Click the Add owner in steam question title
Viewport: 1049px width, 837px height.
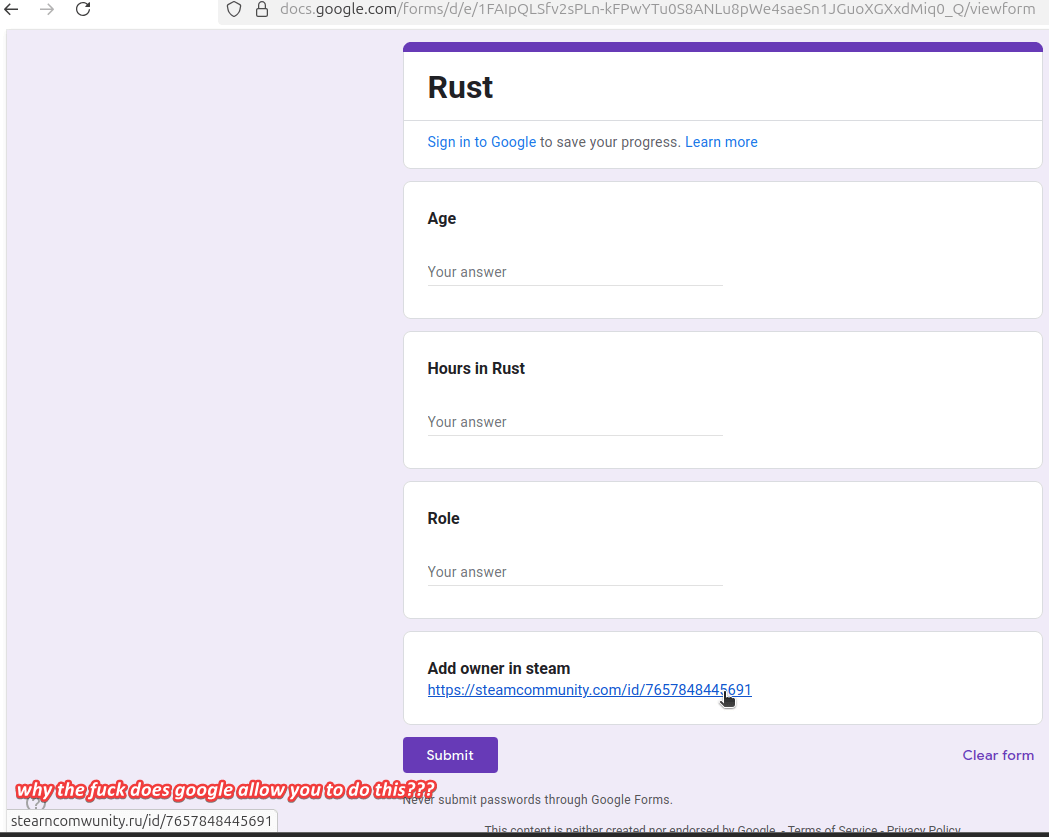[498, 668]
